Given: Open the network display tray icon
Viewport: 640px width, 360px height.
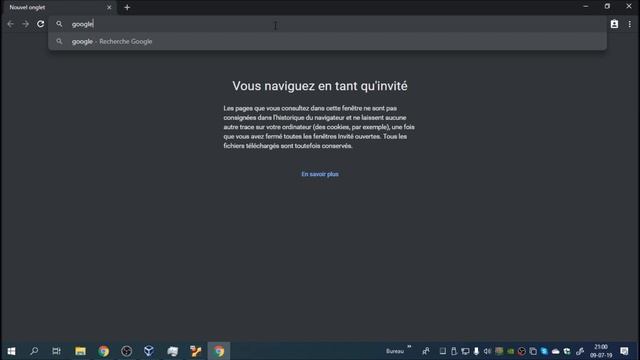Looking at the screenshot, I should (465, 351).
